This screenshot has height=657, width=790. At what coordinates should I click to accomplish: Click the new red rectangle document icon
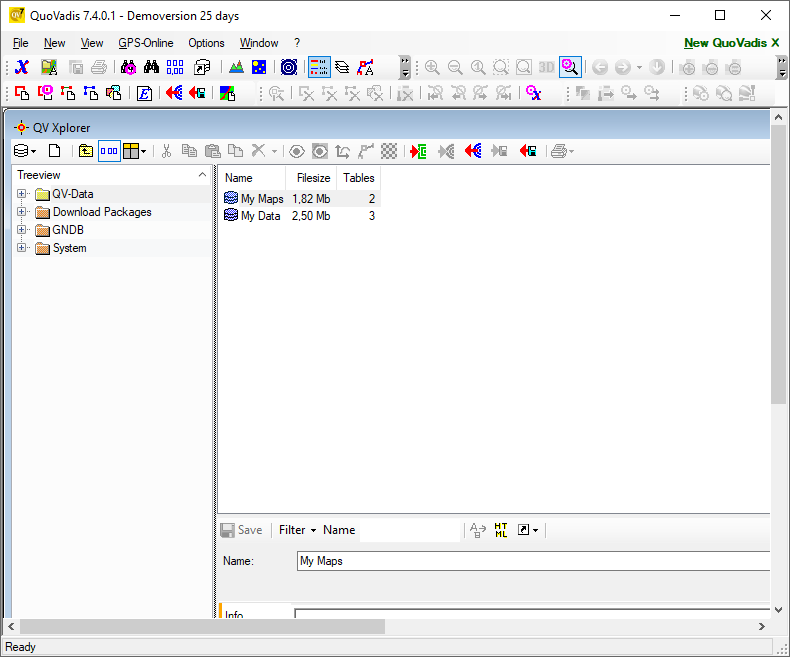pos(22,93)
